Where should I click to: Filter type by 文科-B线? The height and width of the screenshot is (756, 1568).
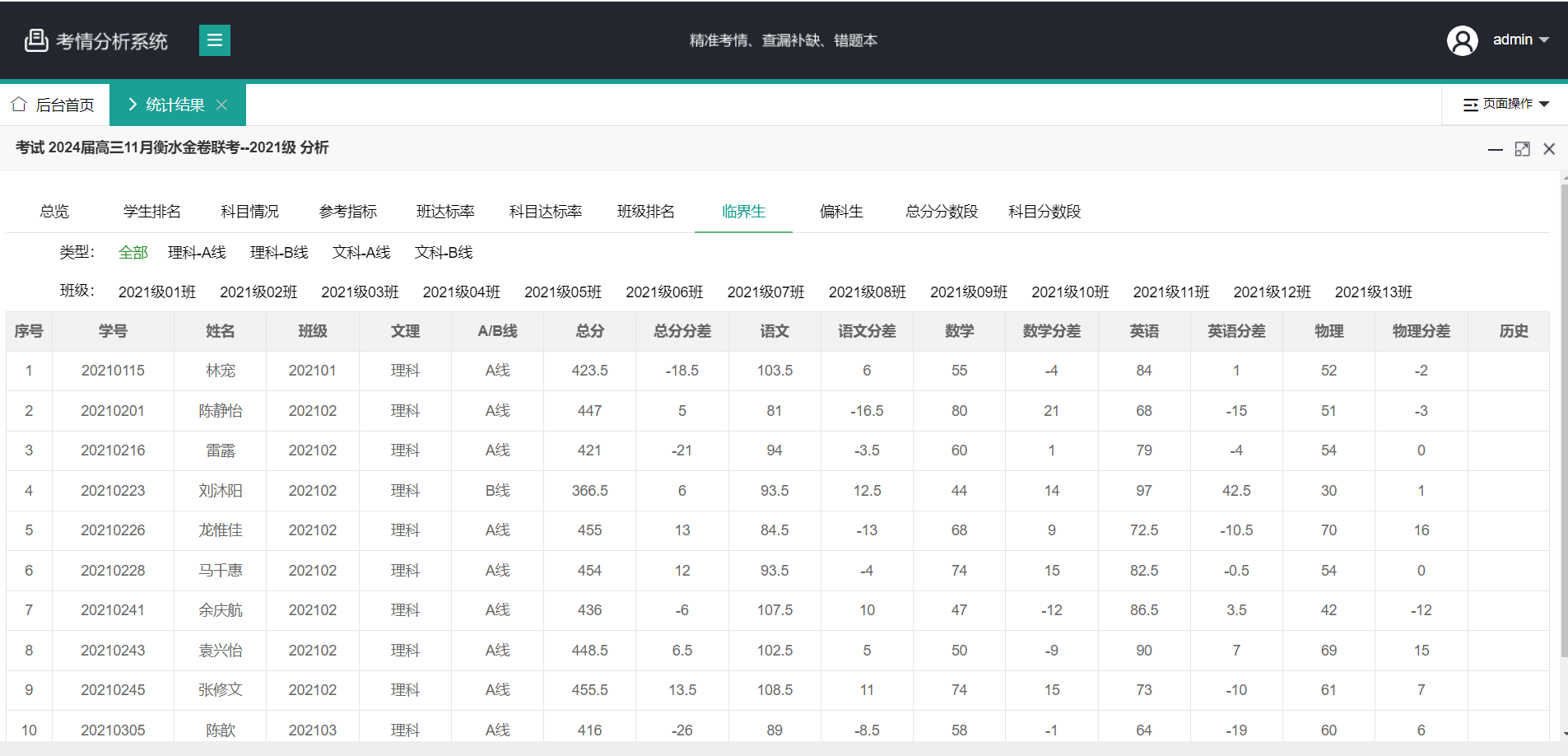[x=444, y=252]
